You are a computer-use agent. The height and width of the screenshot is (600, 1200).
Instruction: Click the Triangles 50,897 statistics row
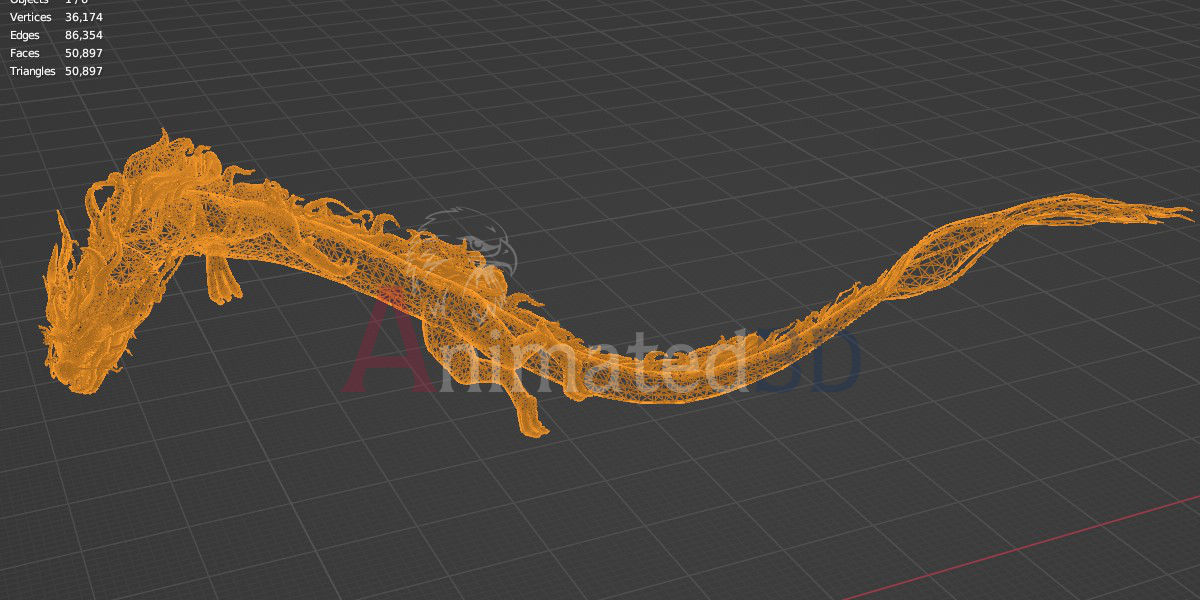coord(56,71)
